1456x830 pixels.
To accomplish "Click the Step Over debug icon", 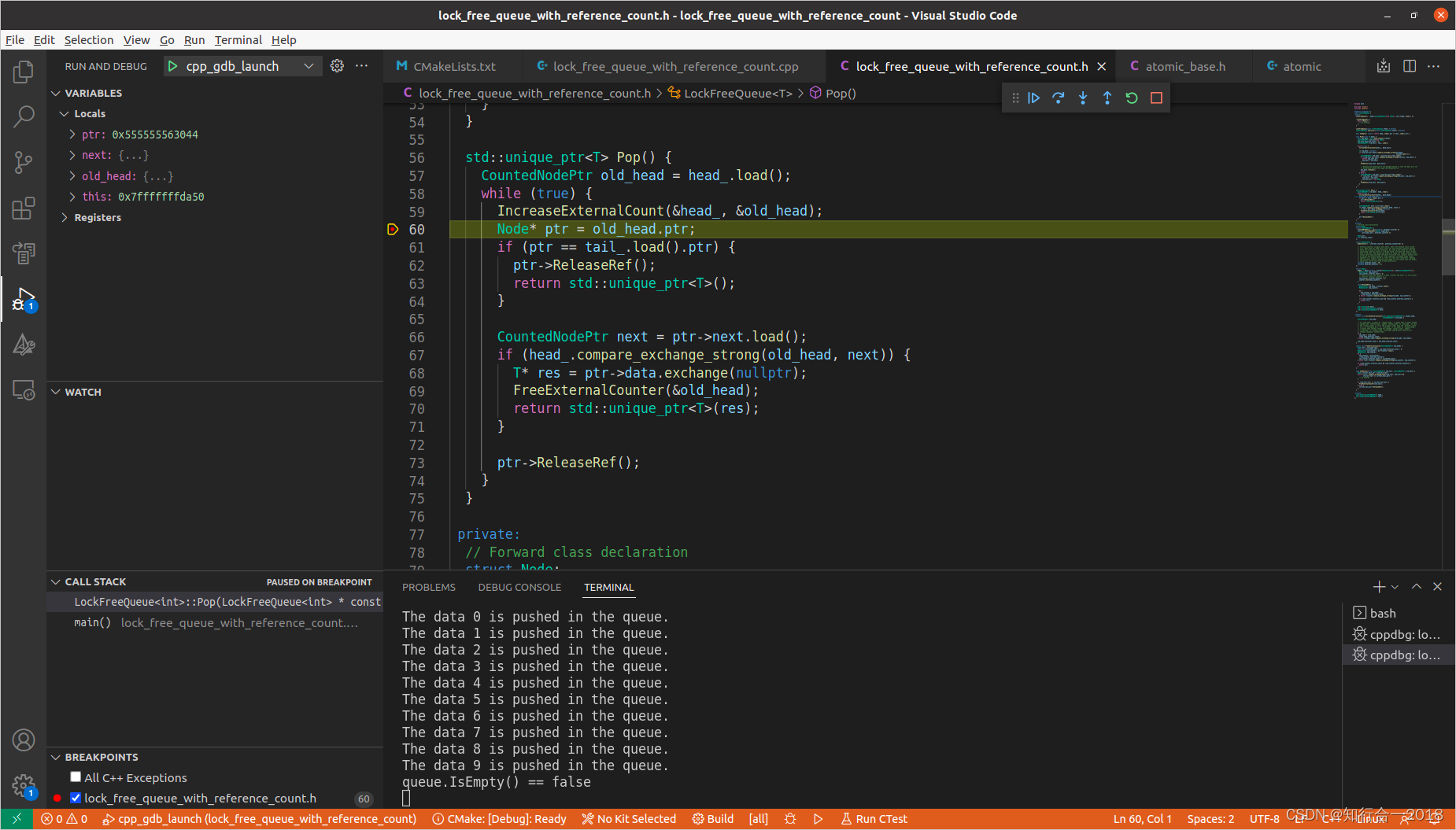I will coord(1059,98).
